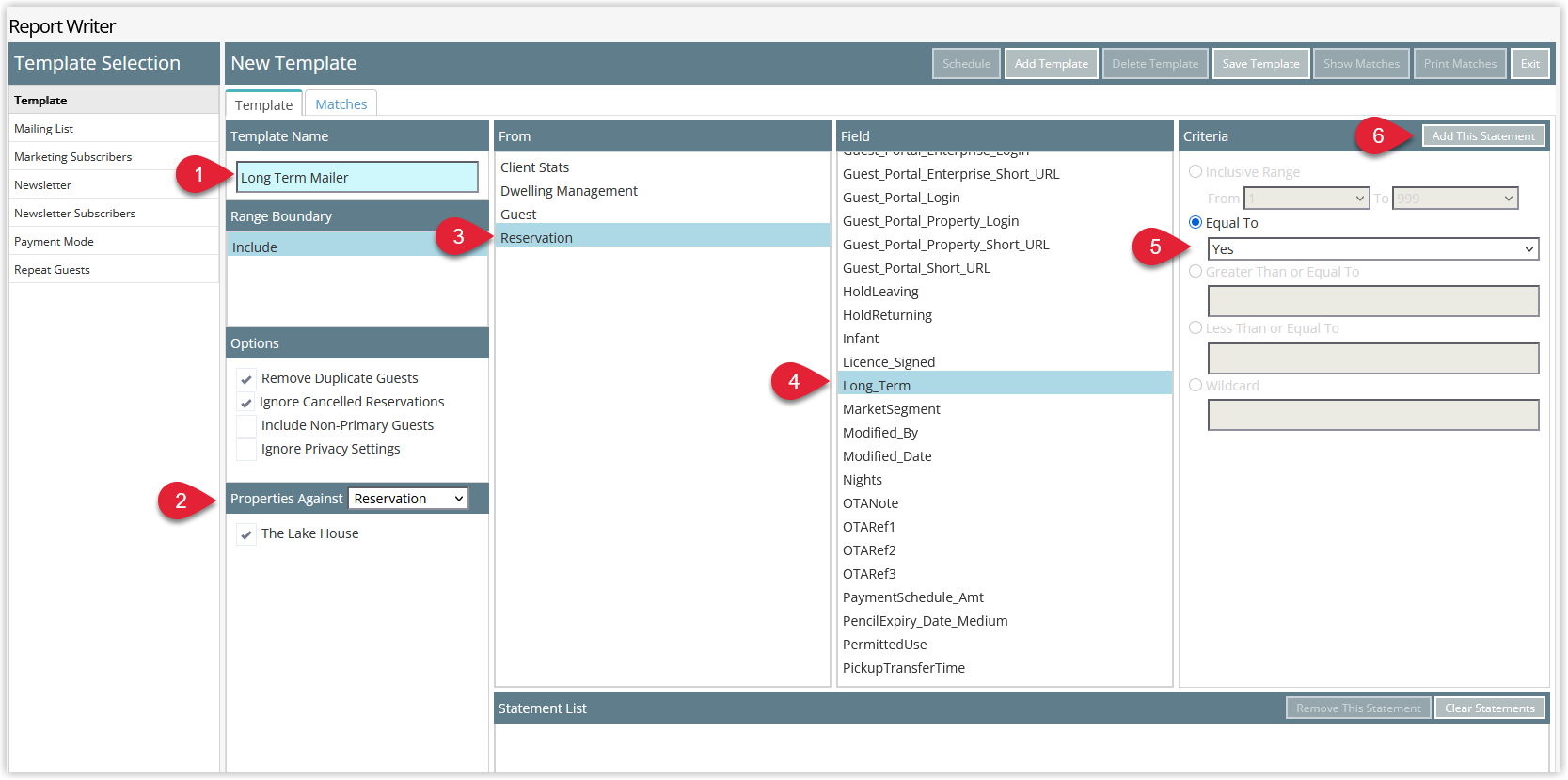Screen dimensions: 1568x780
Task: Open Inclusive Range From dropdown
Action: (1307, 199)
